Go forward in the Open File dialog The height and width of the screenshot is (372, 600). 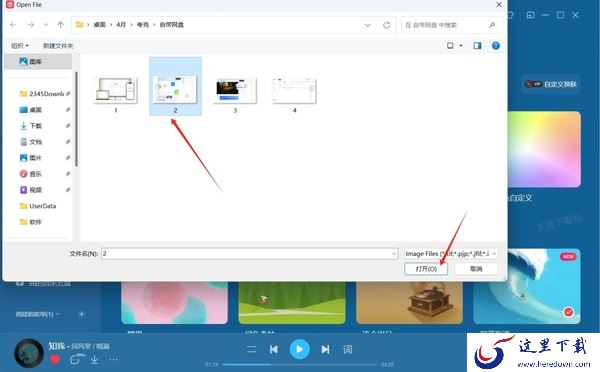31,25
